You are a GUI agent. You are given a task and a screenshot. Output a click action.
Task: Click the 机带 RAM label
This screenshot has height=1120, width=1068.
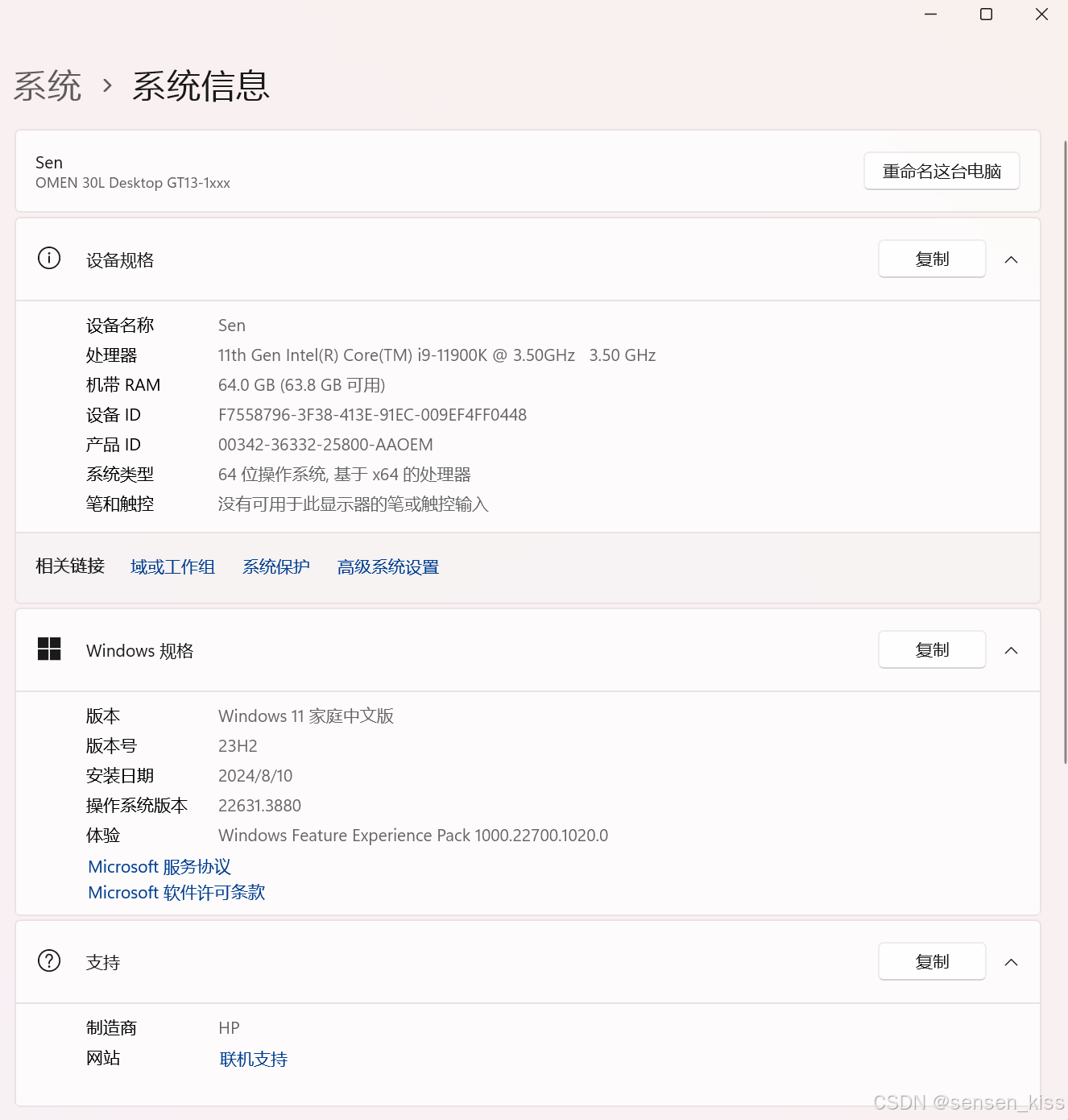pyautogui.click(x=123, y=385)
